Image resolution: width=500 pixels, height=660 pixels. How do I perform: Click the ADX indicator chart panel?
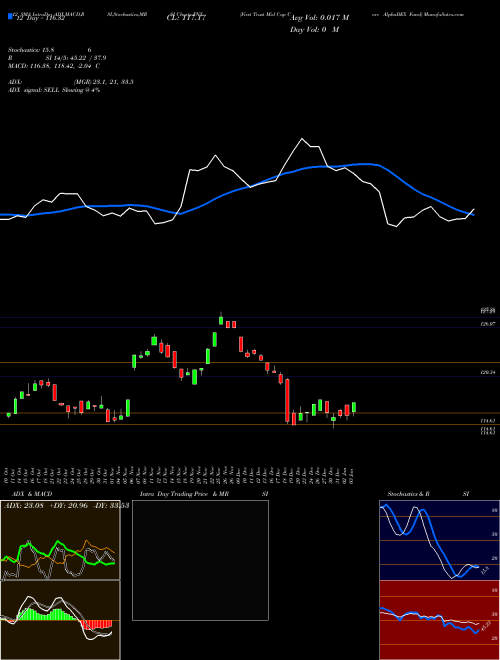click(60, 540)
